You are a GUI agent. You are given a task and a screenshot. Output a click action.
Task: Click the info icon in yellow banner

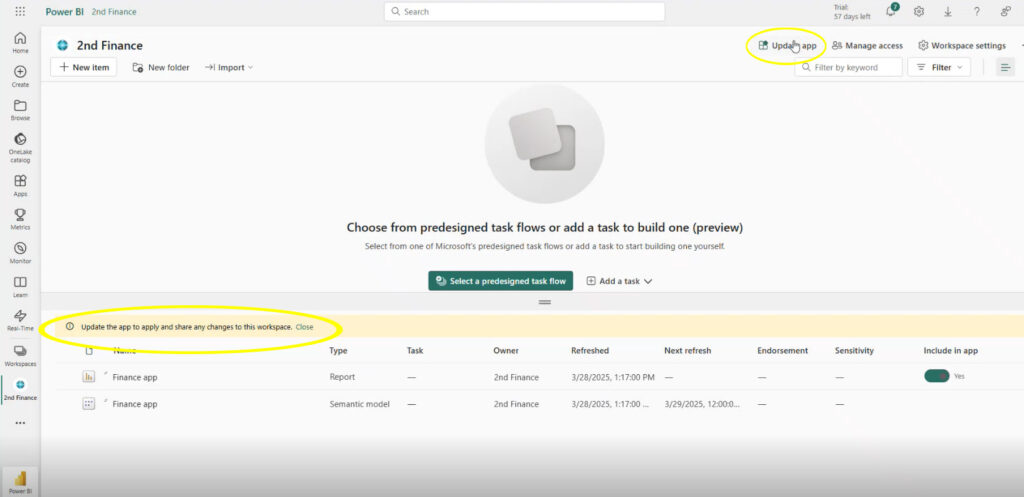pyautogui.click(x=70, y=326)
